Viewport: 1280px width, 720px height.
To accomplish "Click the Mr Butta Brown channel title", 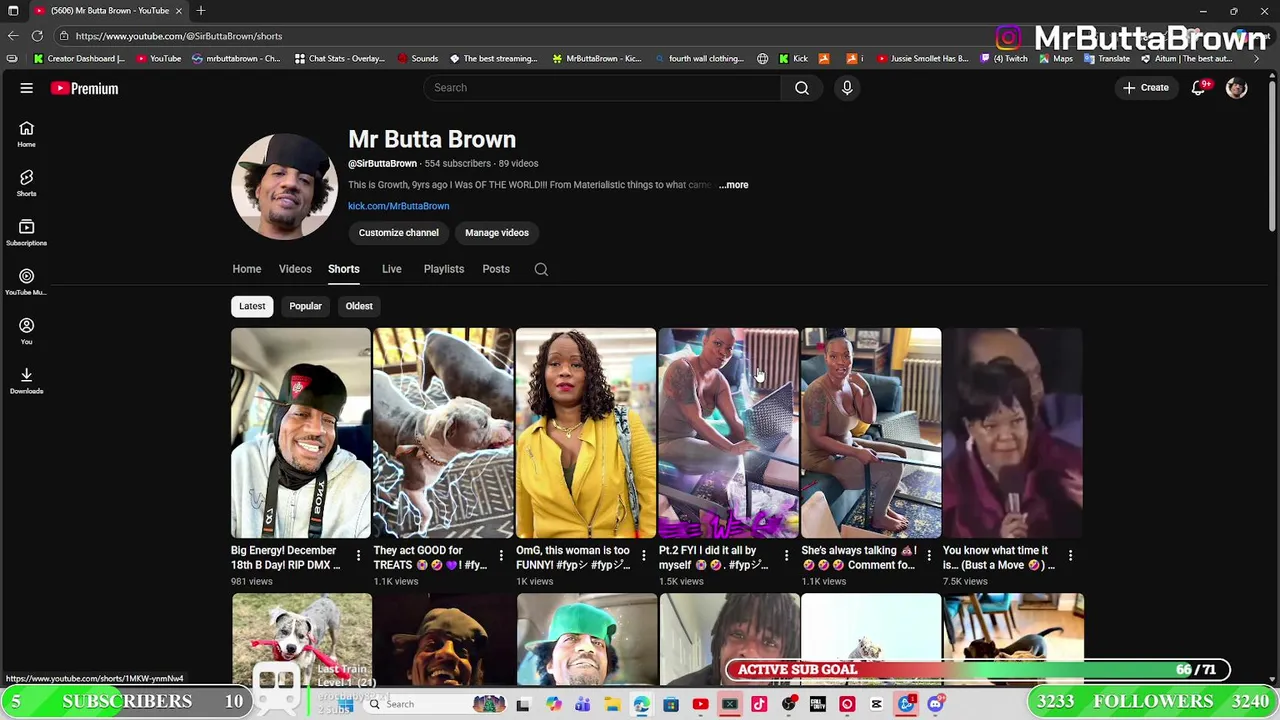I will coord(432,140).
